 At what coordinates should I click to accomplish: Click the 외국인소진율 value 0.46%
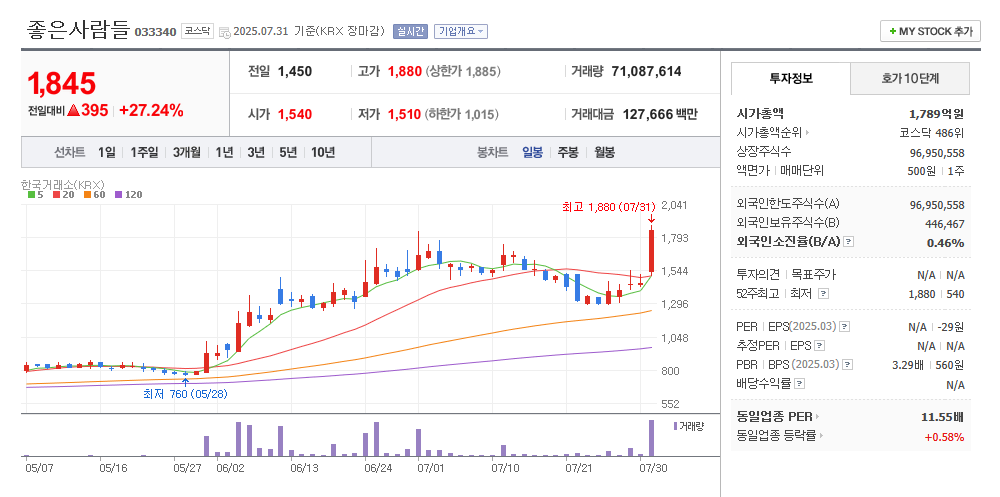[x=945, y=242]
